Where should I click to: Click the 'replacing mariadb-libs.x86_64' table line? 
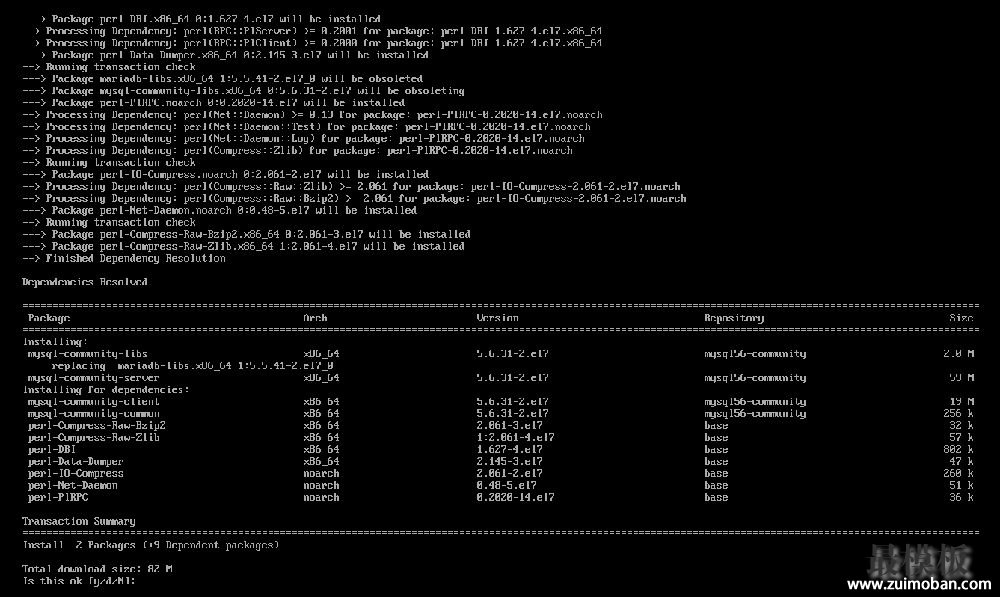[193, 365]
